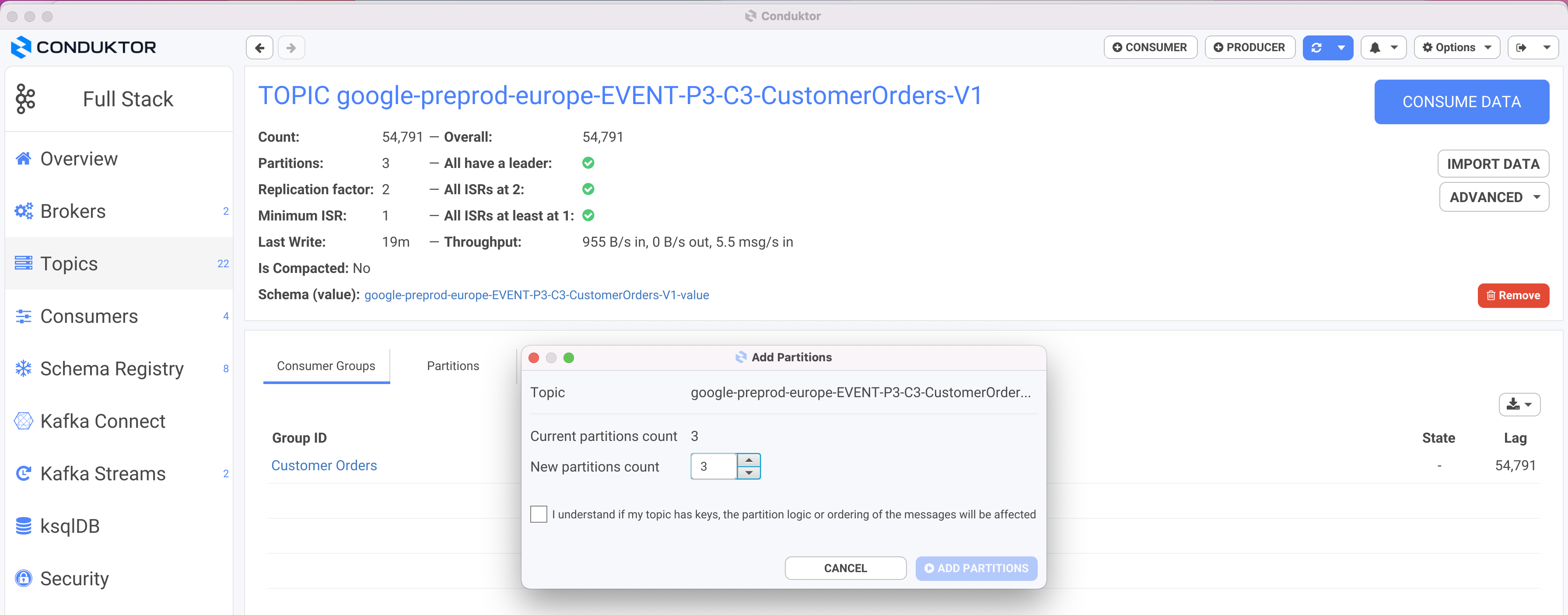
Task: Click the ADD PARTITIONS button
Action: click(976, 568)
